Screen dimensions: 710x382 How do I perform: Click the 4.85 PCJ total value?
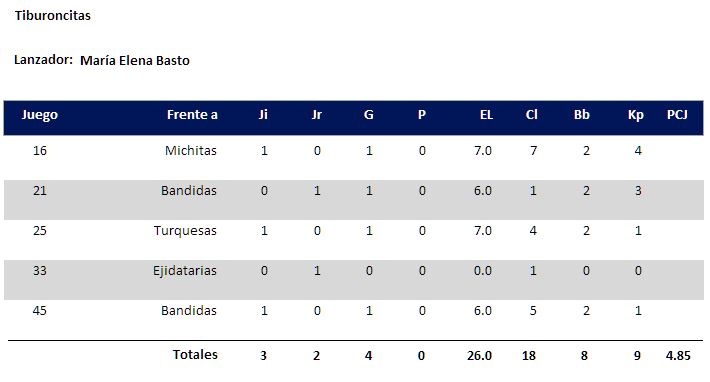[678, 356]
